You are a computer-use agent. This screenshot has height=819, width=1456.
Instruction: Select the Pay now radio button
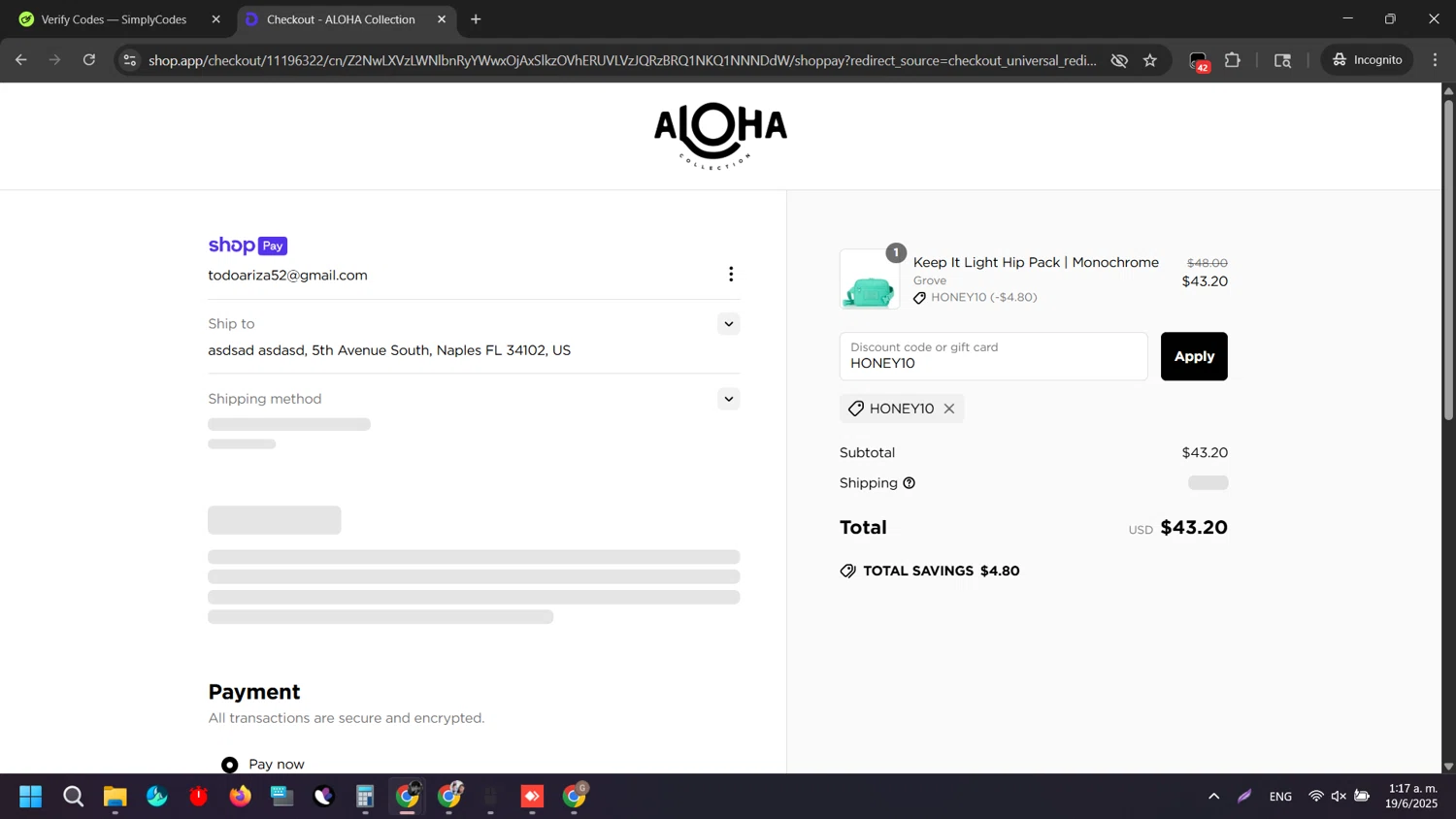[x=230, y=765]
